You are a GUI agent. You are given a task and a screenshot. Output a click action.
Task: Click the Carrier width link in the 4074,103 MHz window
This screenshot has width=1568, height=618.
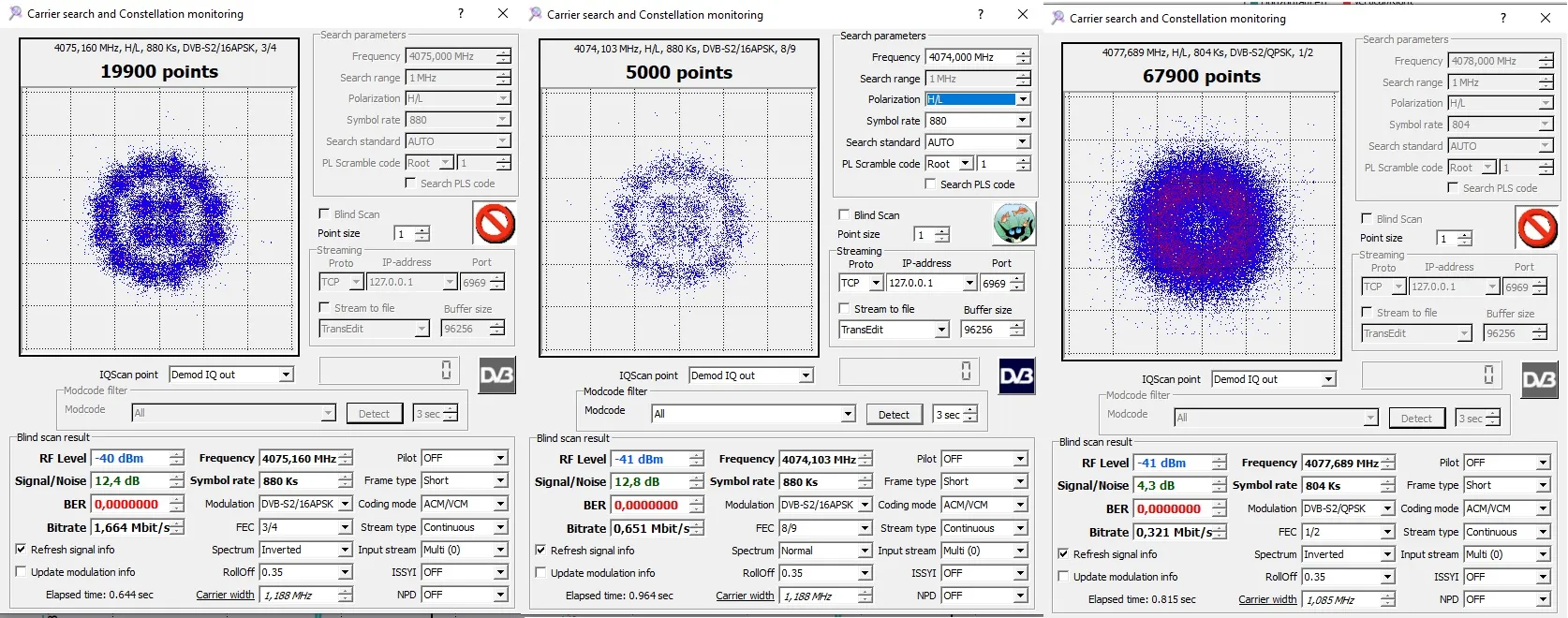745,596
